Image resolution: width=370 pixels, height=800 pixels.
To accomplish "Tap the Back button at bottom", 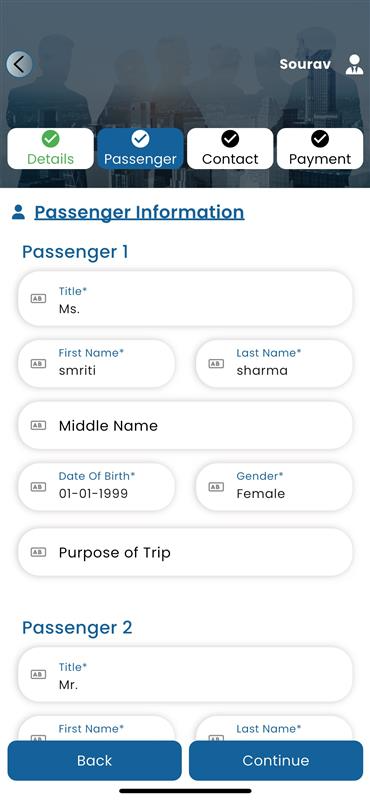I will pyautogui.click(x=94, y=761).
